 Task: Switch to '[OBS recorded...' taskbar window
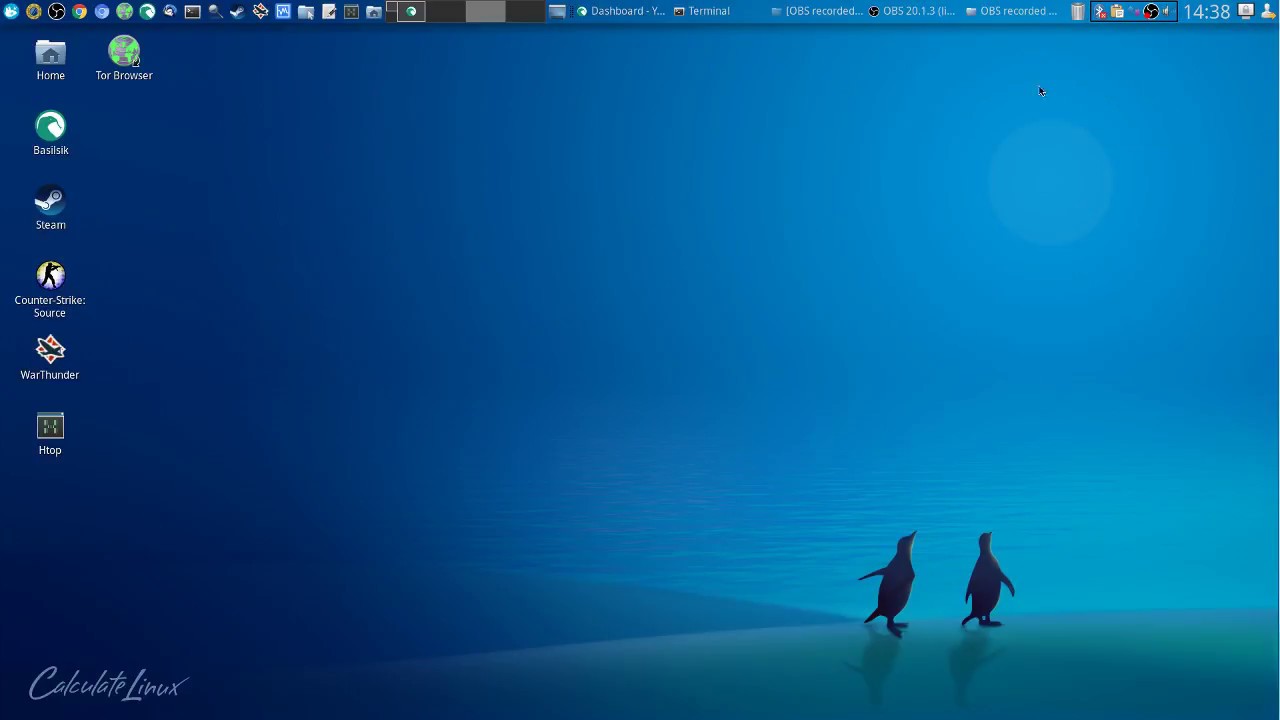click(816, 11)
